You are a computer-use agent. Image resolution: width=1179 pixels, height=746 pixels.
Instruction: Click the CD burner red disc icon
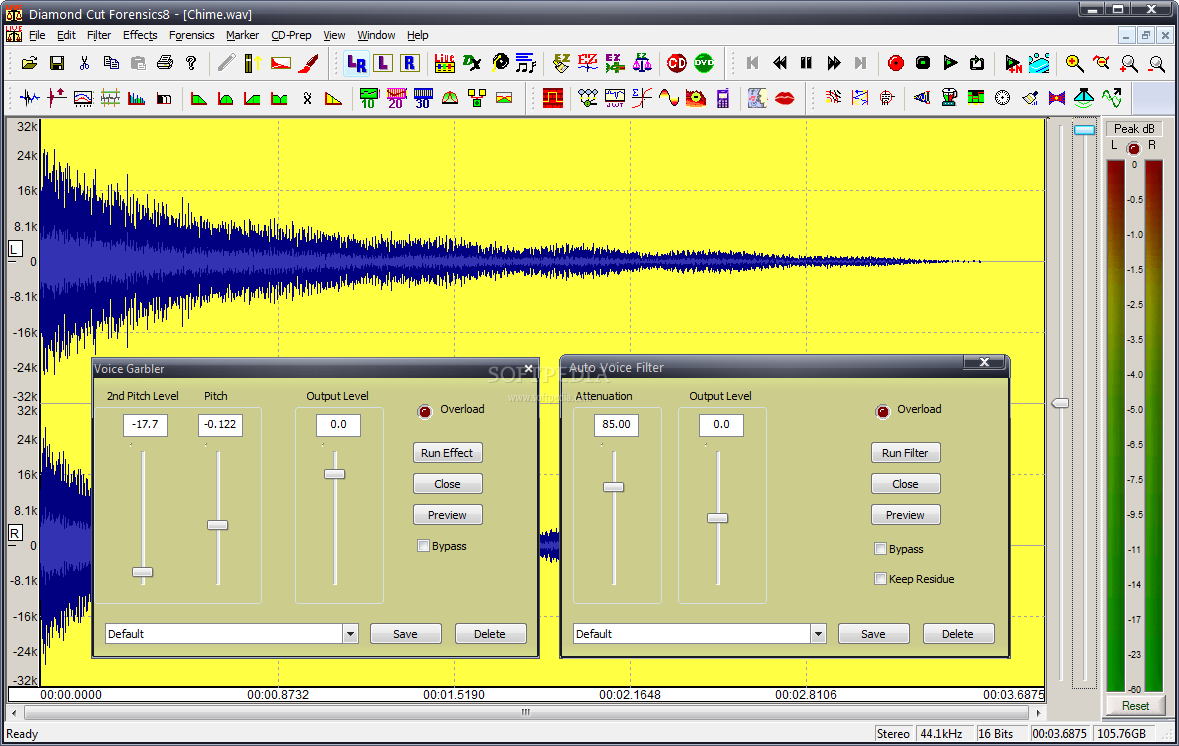point(677,63)
